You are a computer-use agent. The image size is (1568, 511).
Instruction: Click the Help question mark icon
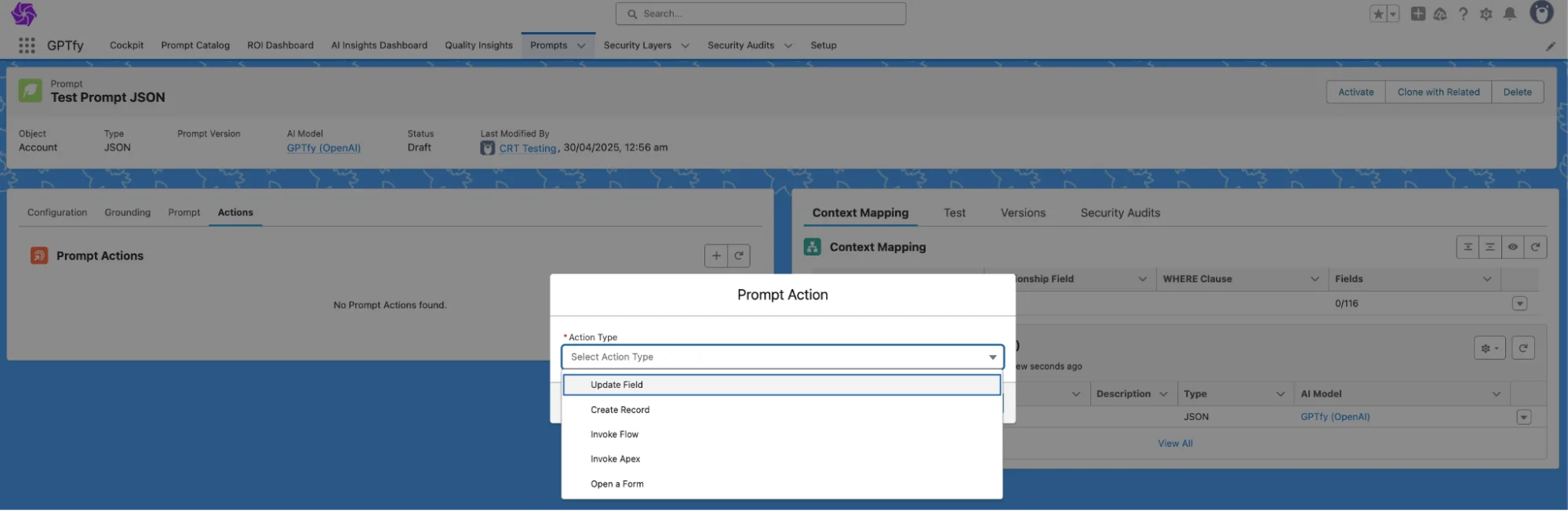1463,14
